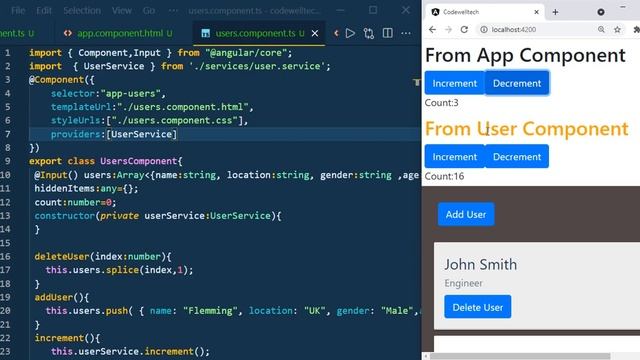Reload the localhost page
Viewport: 640px width, 360px height.
[x=464, y=29]
